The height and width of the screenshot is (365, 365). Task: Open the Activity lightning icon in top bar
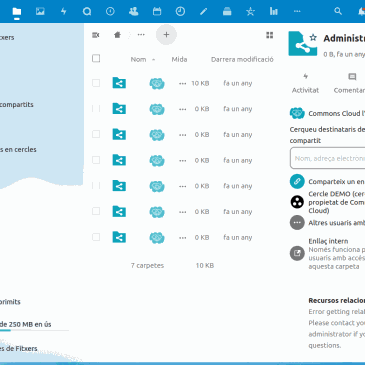point(63,12)
